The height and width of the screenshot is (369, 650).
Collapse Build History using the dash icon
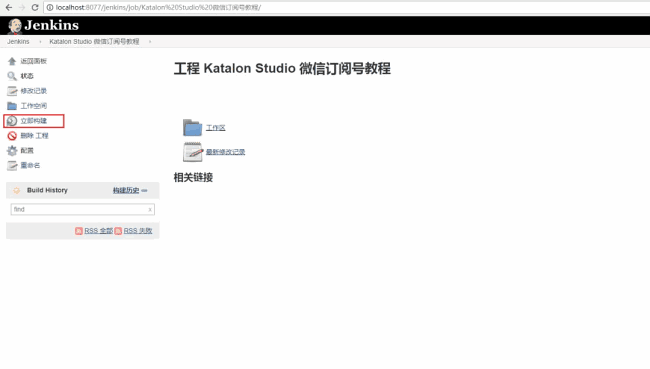click(x=144, y=191)
